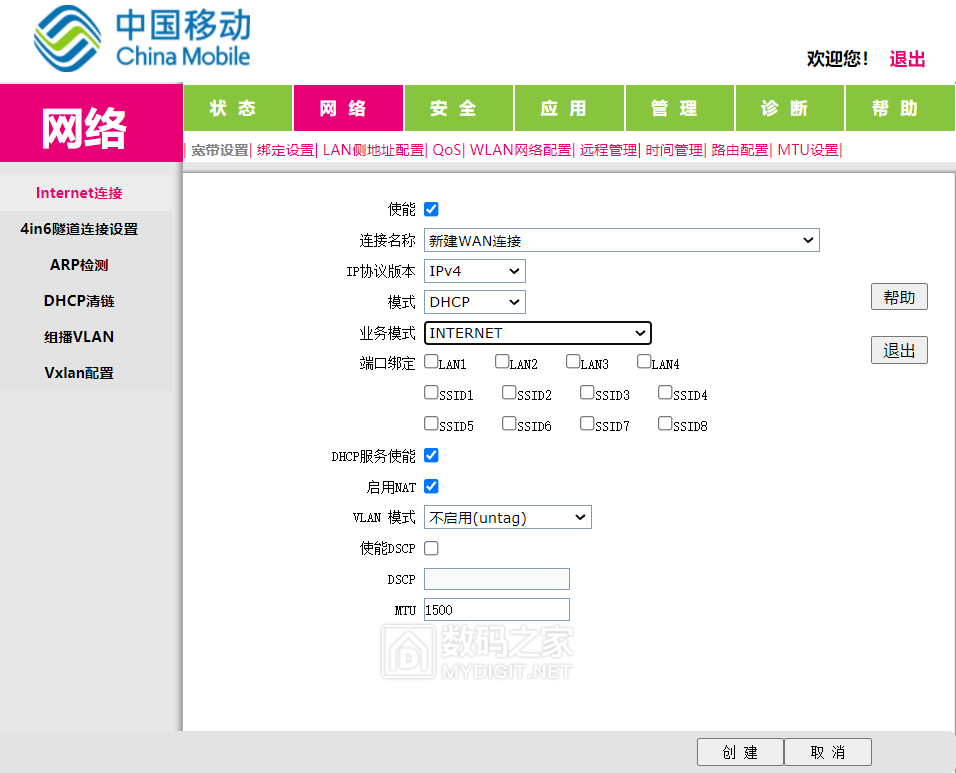Check the SSID5 binding box
The width and height of the screenshot is (956, 773).
(431, 423)
